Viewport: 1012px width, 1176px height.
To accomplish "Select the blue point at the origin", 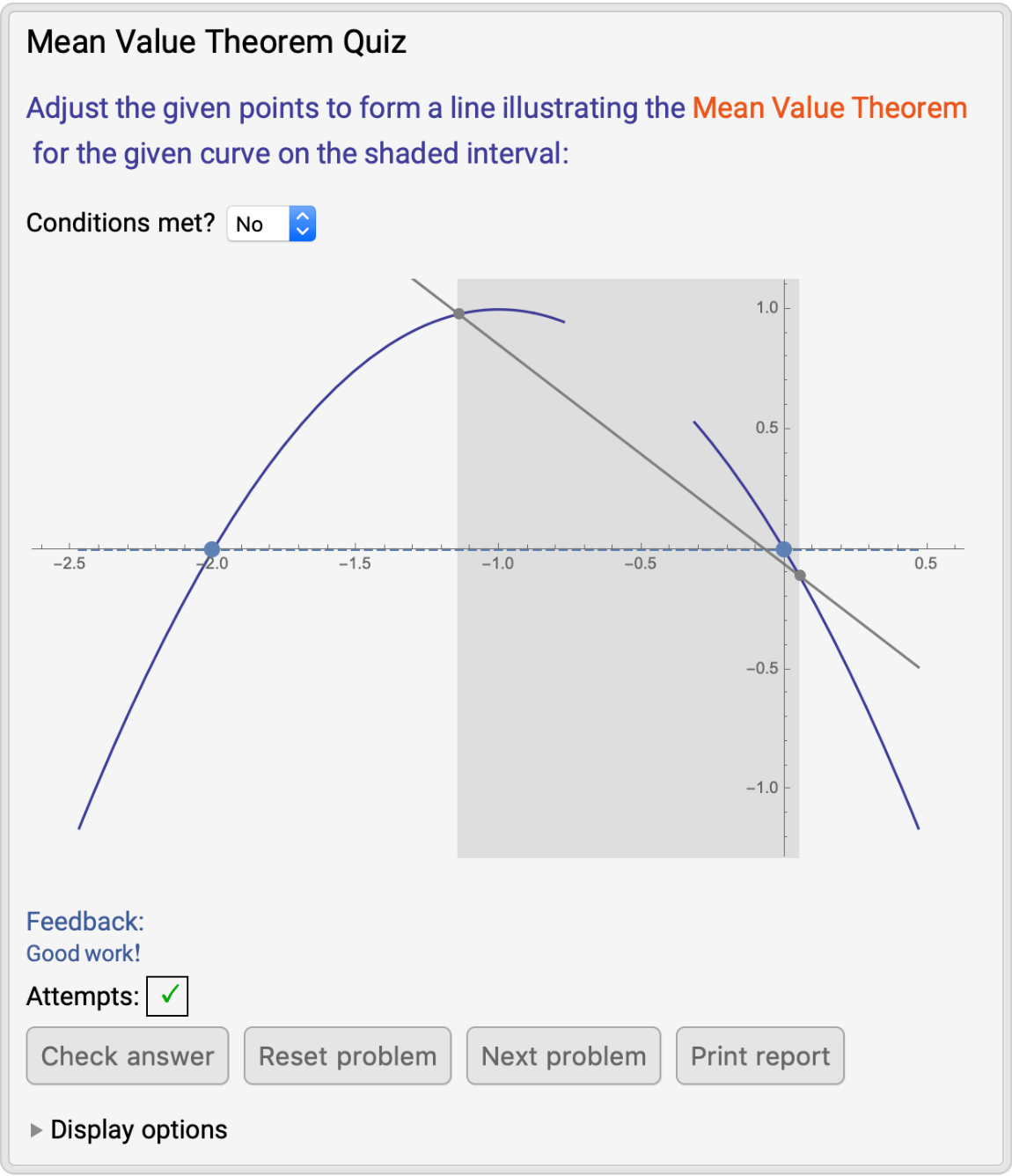I will pyautogui.click(x=783, y=549).
